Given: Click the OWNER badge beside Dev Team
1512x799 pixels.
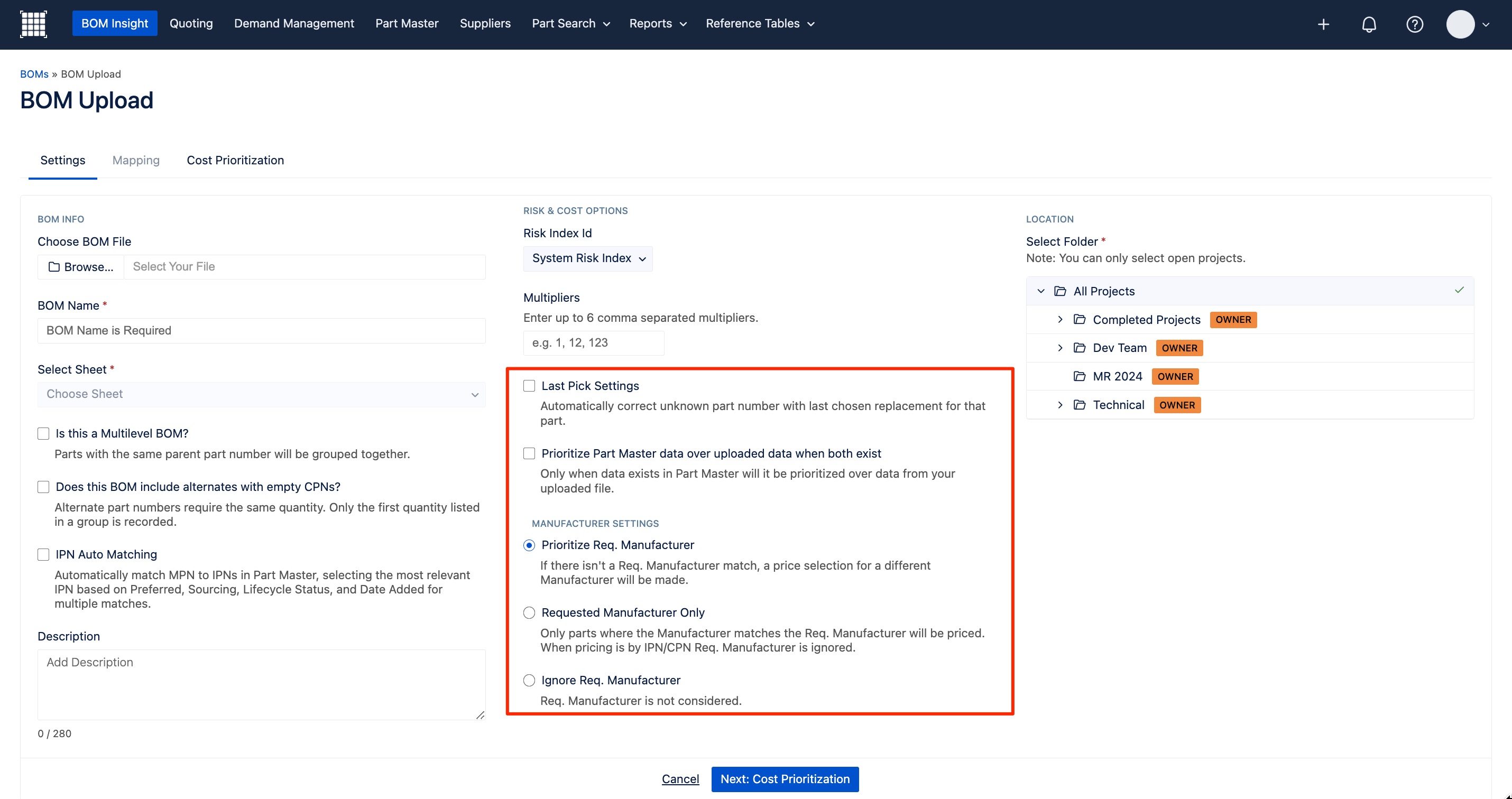Looking at the screenshot, I should 1179,348.
